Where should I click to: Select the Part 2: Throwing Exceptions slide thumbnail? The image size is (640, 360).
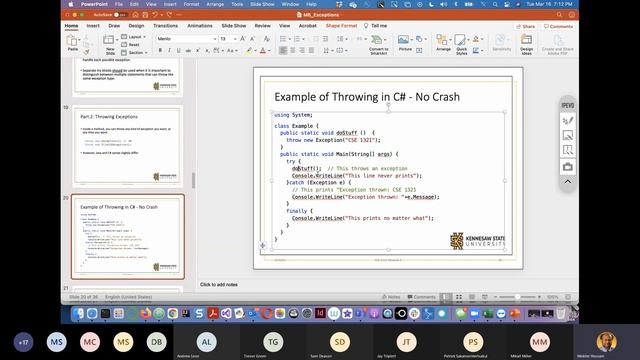point(128,146)
